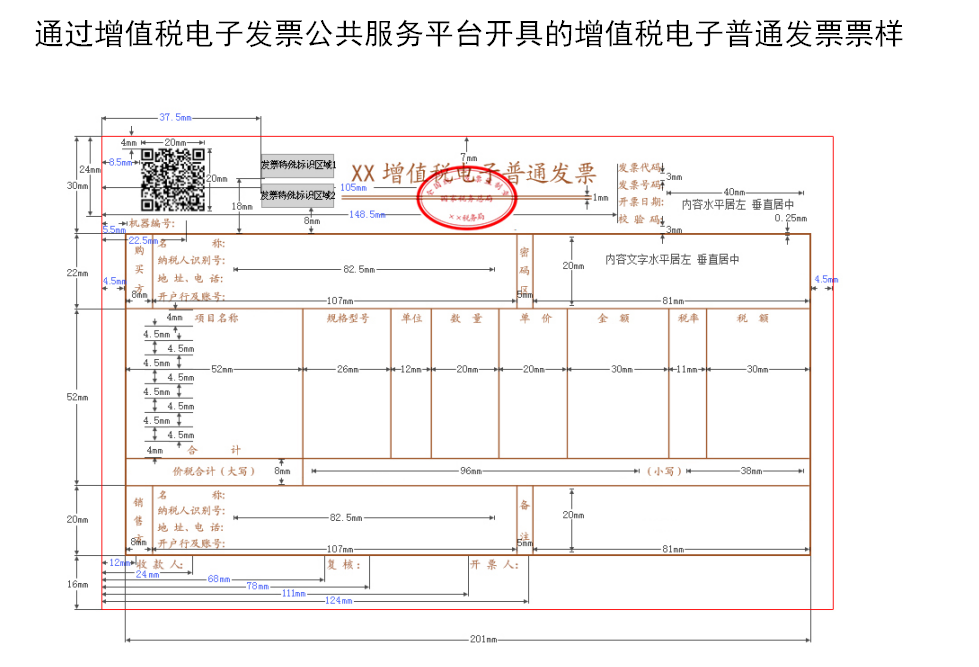The height and width of the screenshot is (667, 979).
Task: Click the 密码区 vertical label
Action: (x=524, y=270)
